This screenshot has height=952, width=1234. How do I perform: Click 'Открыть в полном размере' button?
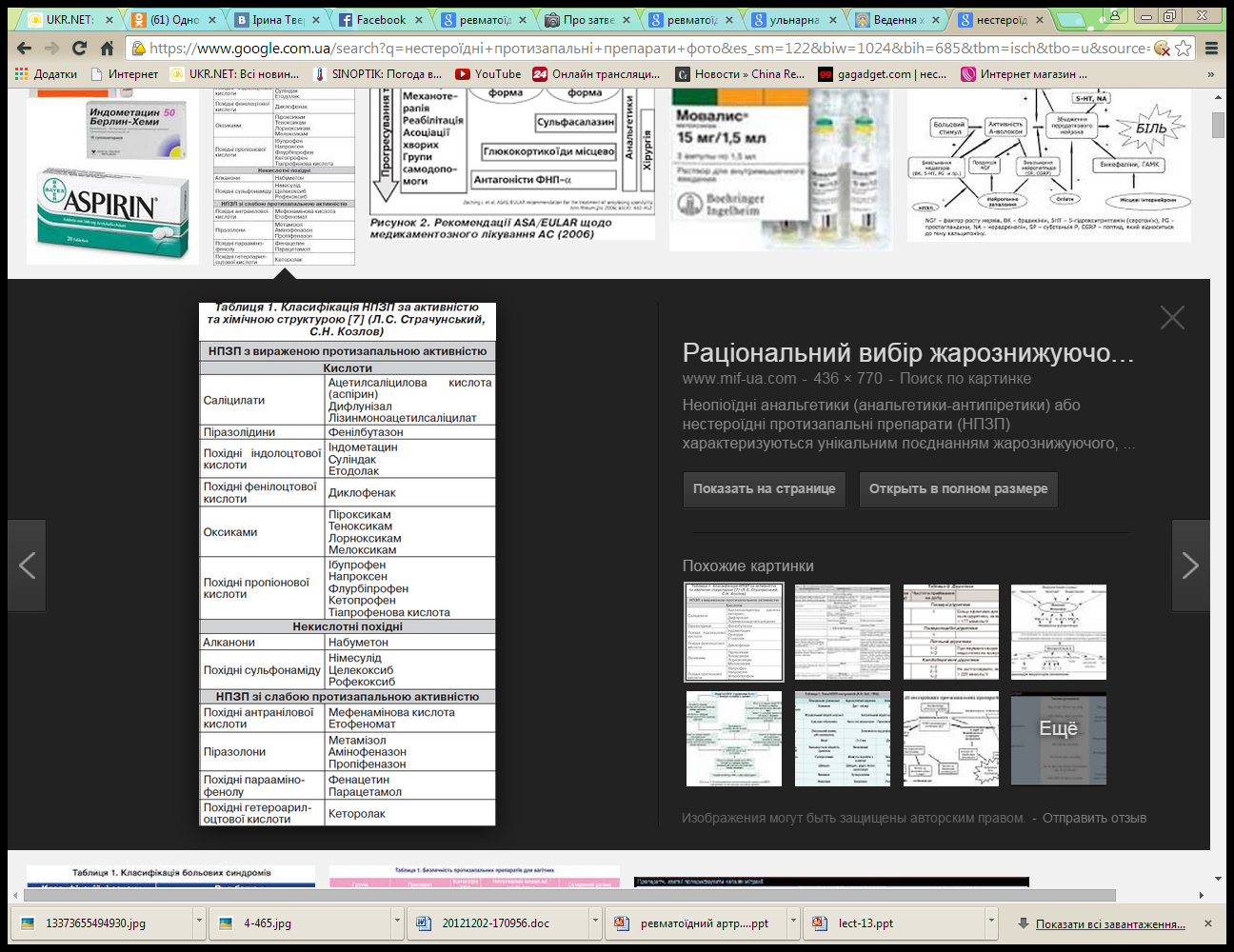(x=958, y=488)
